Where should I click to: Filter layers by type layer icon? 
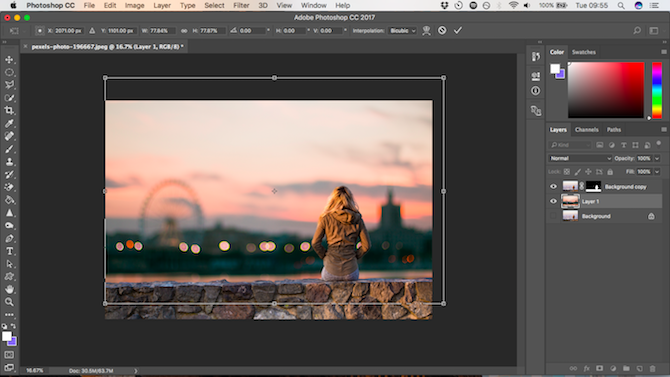(x=623, y=145)
